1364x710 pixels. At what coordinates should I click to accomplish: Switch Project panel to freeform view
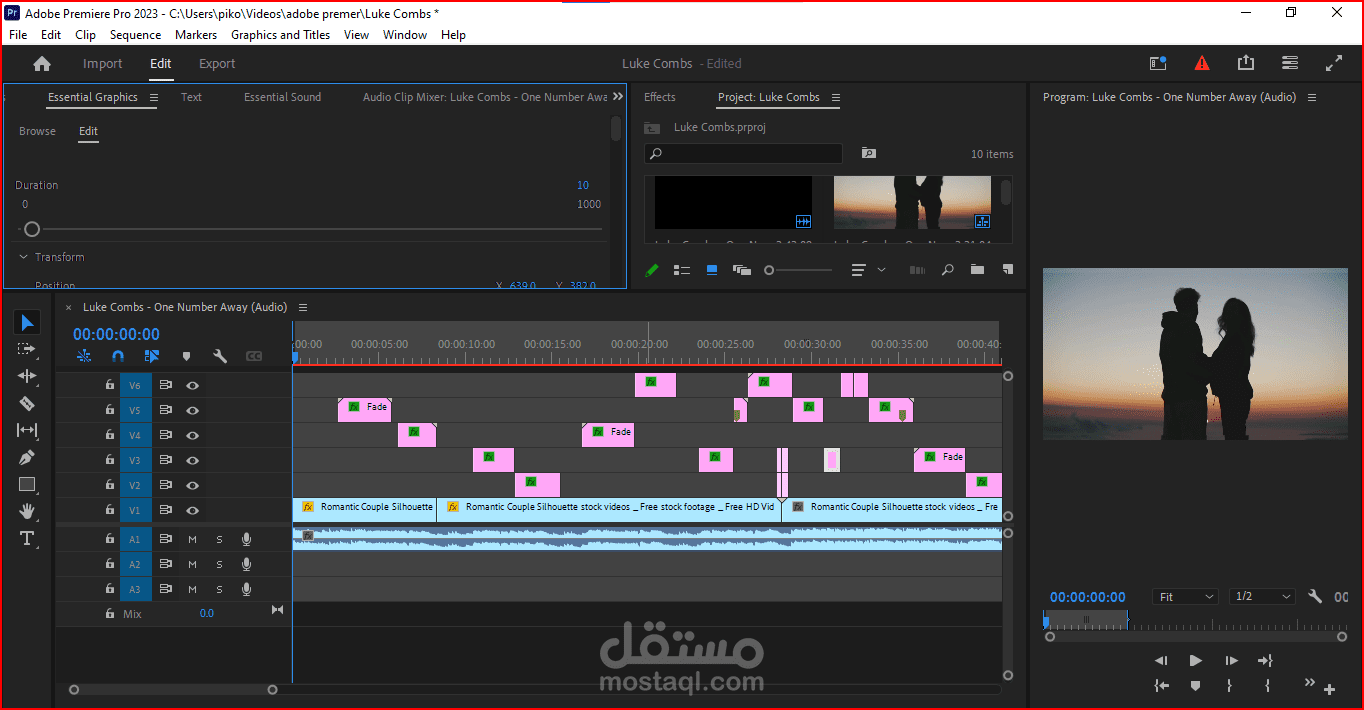point(741,270)
